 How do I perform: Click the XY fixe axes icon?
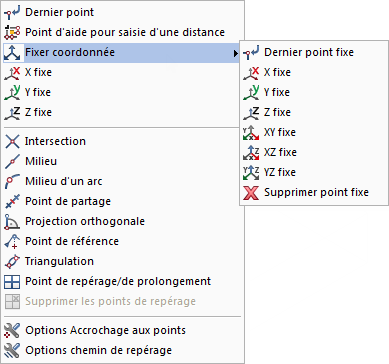(251, 133)
